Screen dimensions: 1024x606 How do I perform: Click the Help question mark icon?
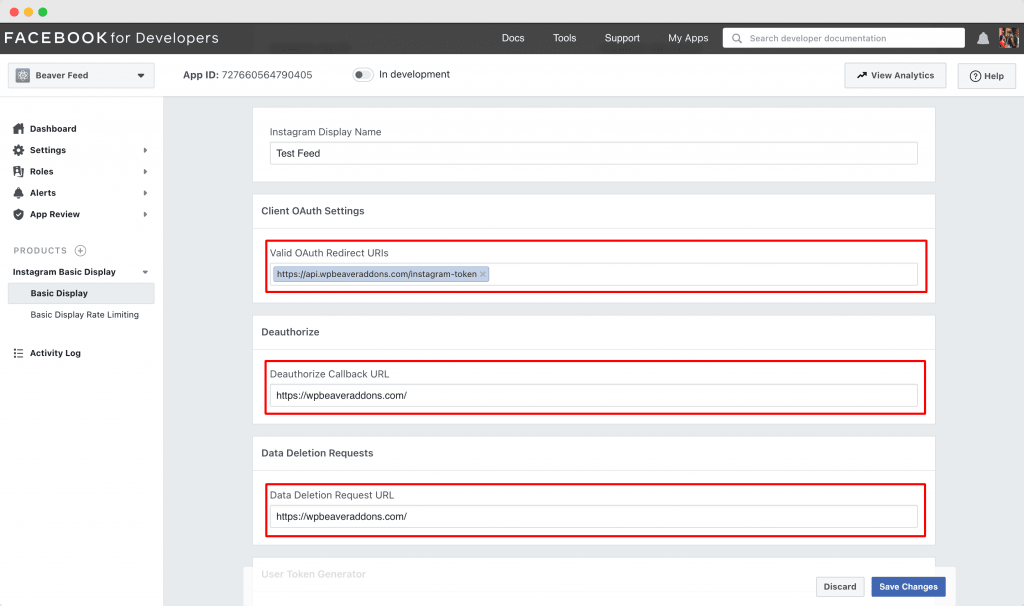(975, 76)
